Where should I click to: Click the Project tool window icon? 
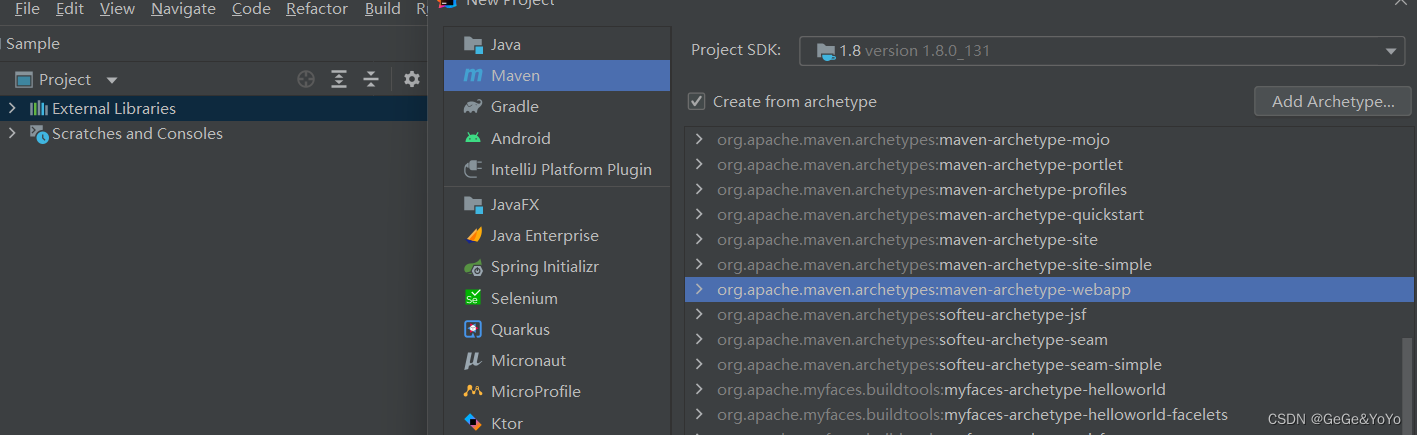(24, 79)
